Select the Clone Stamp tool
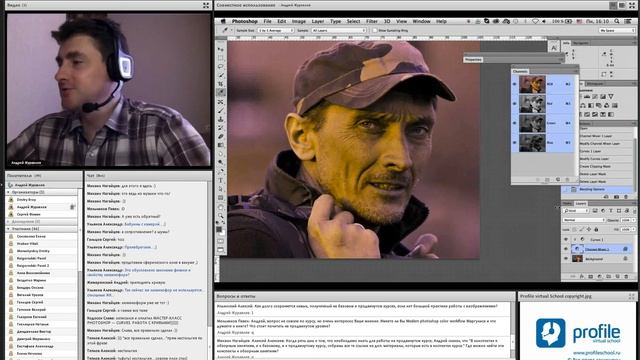 221,119
